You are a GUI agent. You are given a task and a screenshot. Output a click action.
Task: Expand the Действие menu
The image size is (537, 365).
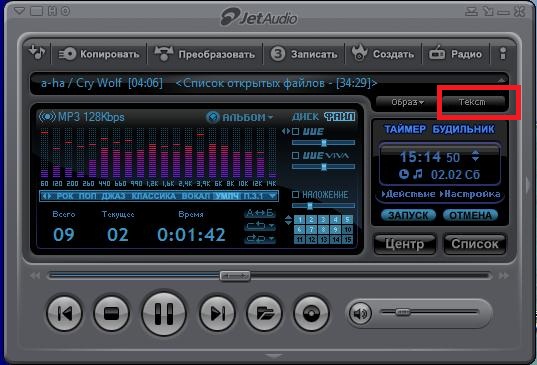pos(409,194)
